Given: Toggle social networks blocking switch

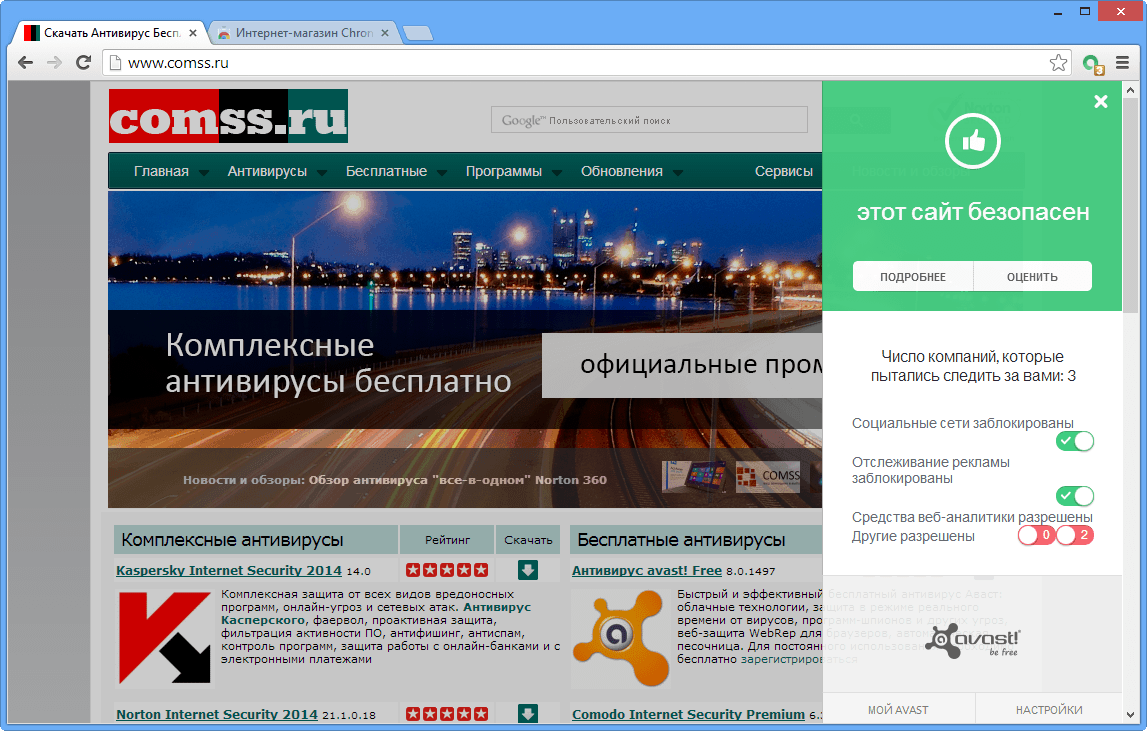Looking at the screenshot, I should click(1075, 441).
